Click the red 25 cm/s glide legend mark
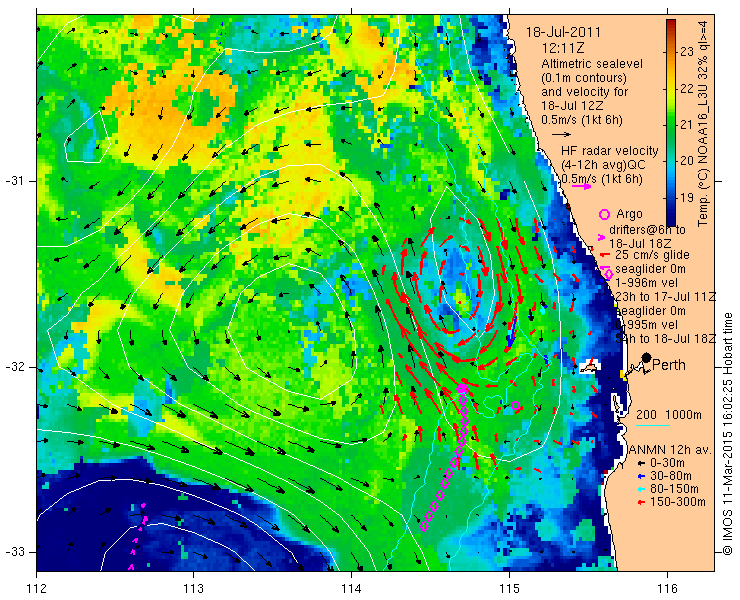Screen dimensions: 740x600 pos(605,255)
